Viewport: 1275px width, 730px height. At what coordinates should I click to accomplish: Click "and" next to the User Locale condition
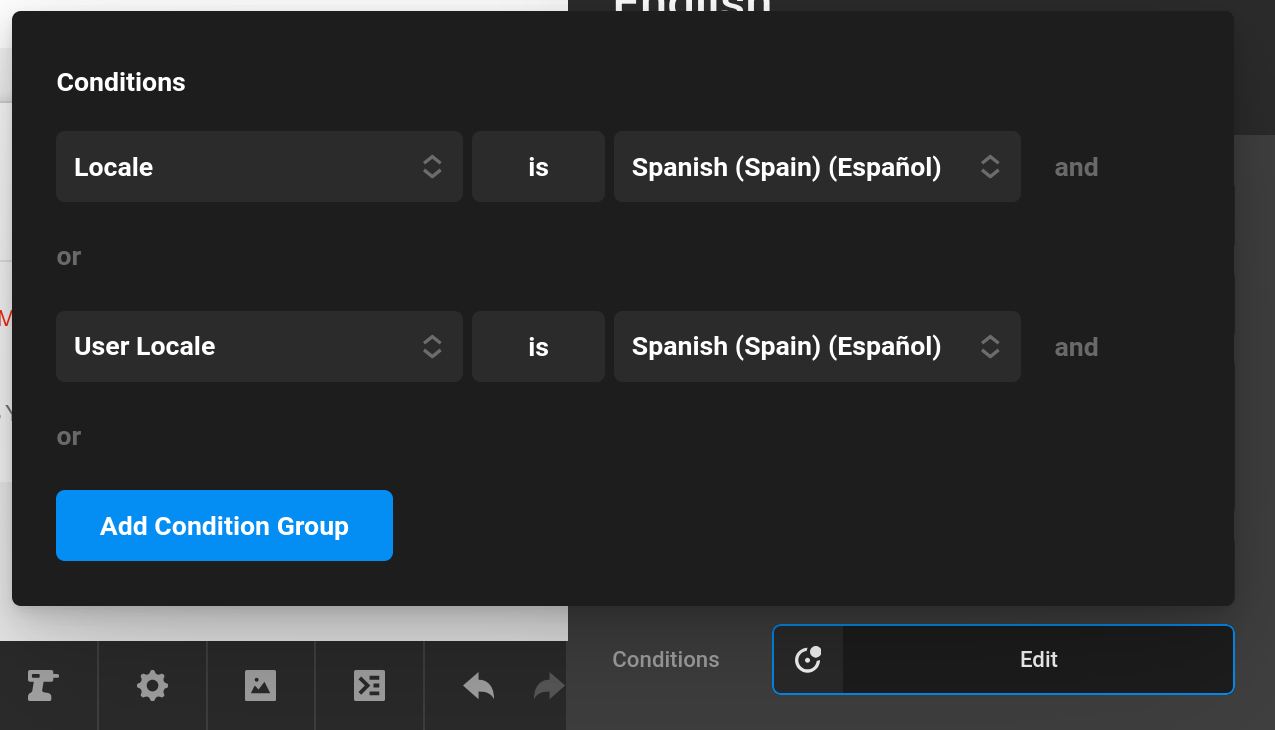pos(1076,347)
